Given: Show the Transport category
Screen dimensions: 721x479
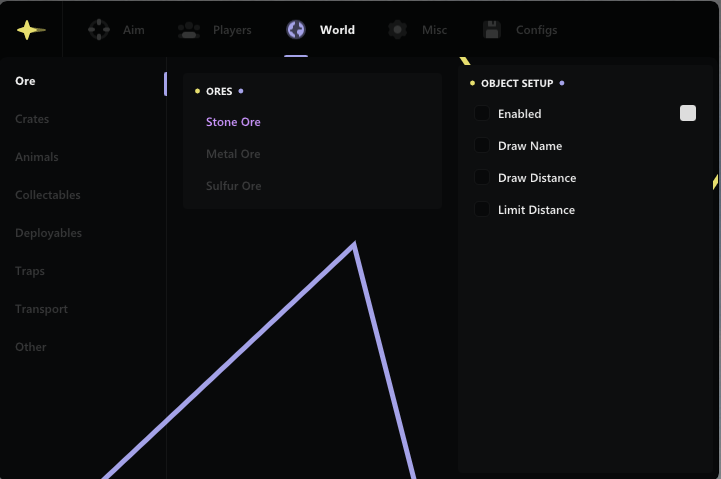Looking at the screenshot, I should tap(42, 309).
